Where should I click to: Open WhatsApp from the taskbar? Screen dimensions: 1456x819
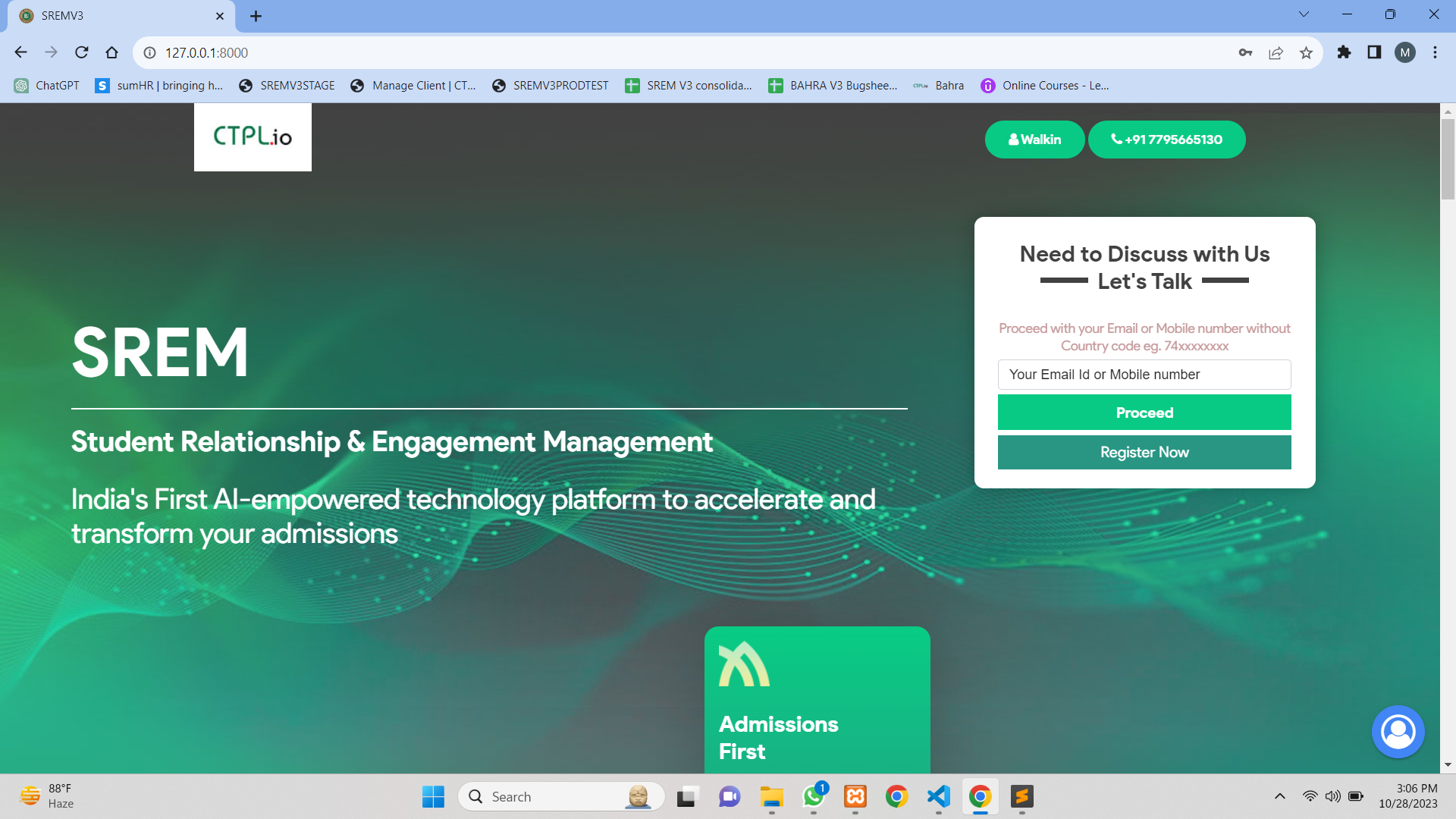pyautogui.click(x=814, y=796)
